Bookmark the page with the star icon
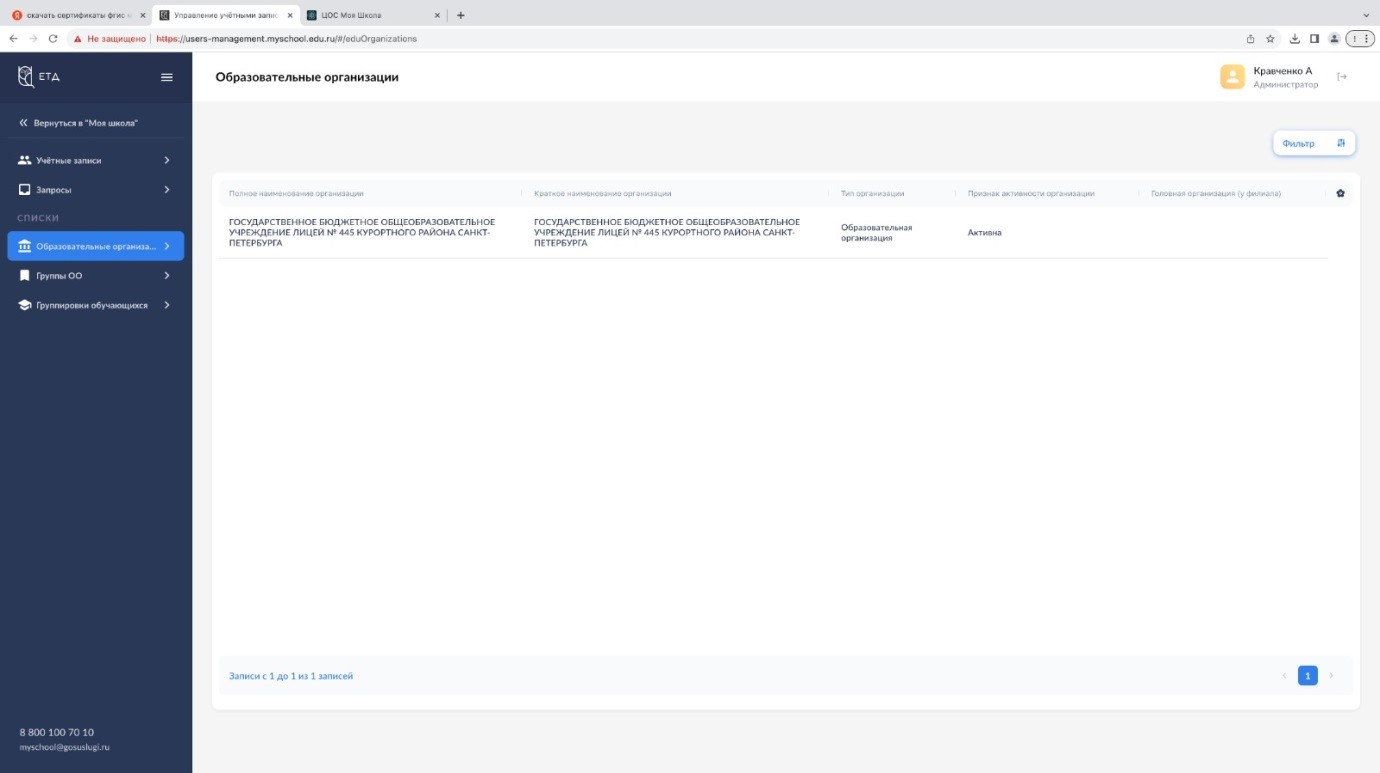Screen dimensions: 1380x773 point(1270,39)
